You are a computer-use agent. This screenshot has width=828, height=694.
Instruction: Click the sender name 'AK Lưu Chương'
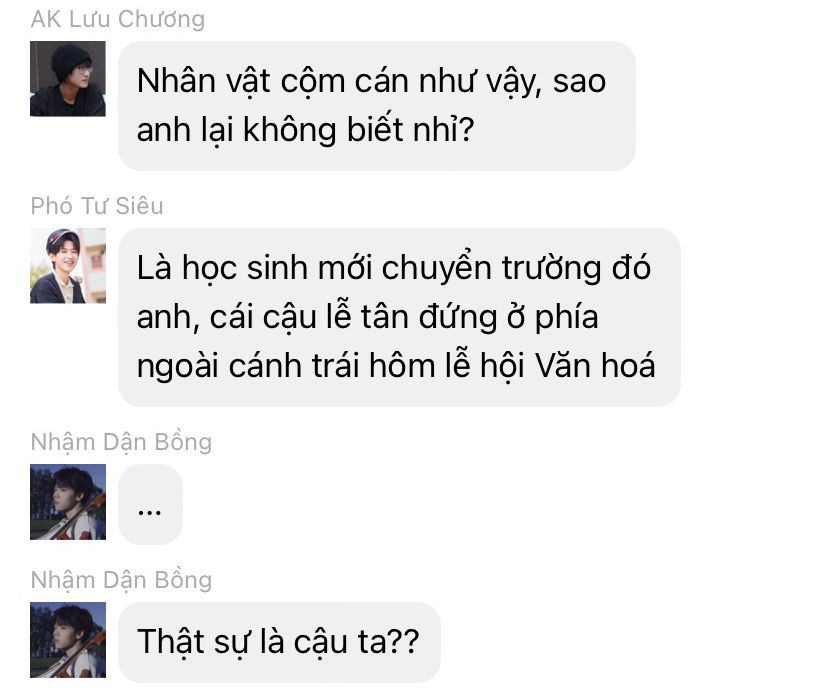pos(118,19)
